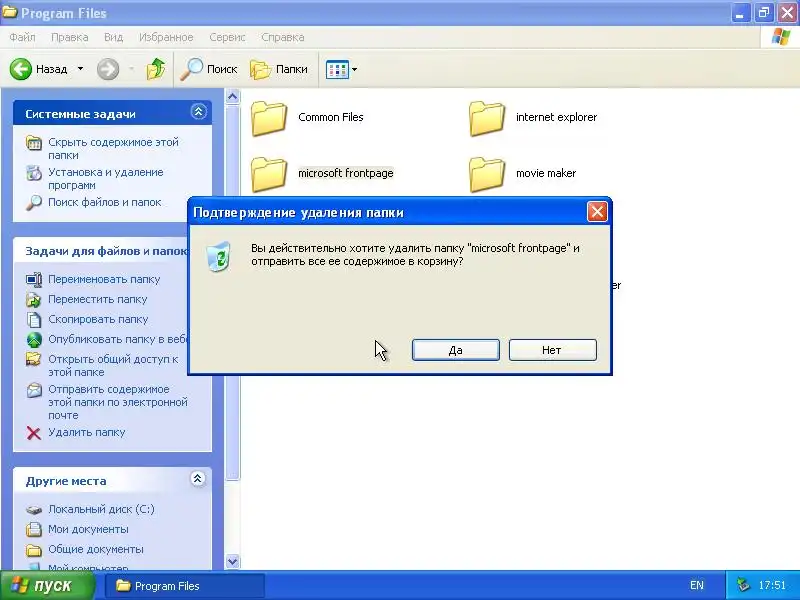Click the Program Files taskbar button

coord(185,586)
